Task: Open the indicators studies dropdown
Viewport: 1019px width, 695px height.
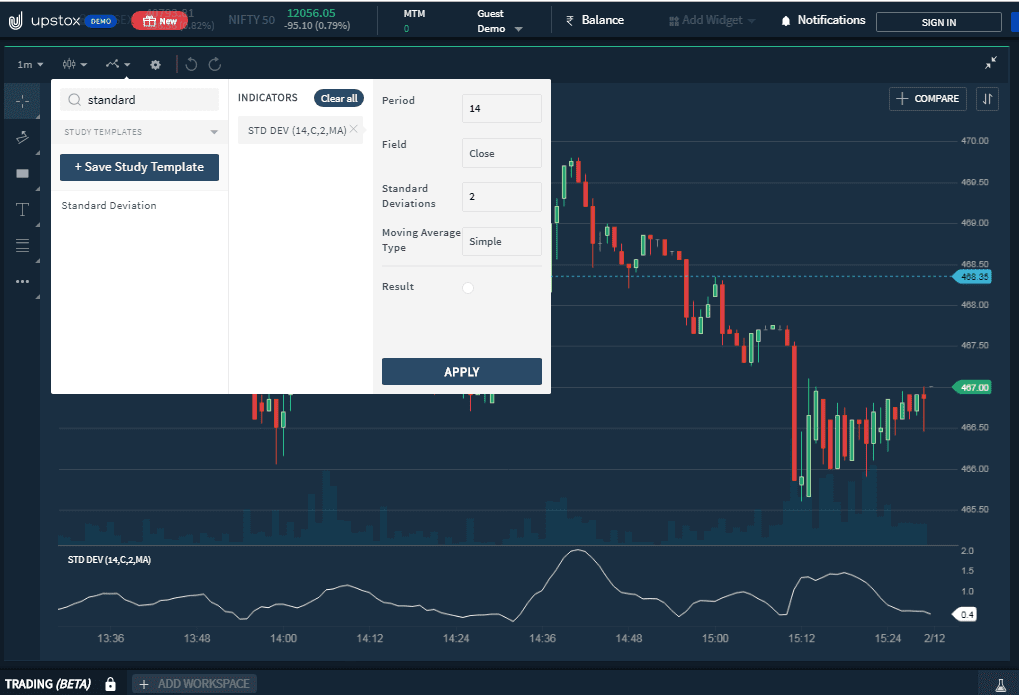Action: click(x=118, y=64)
